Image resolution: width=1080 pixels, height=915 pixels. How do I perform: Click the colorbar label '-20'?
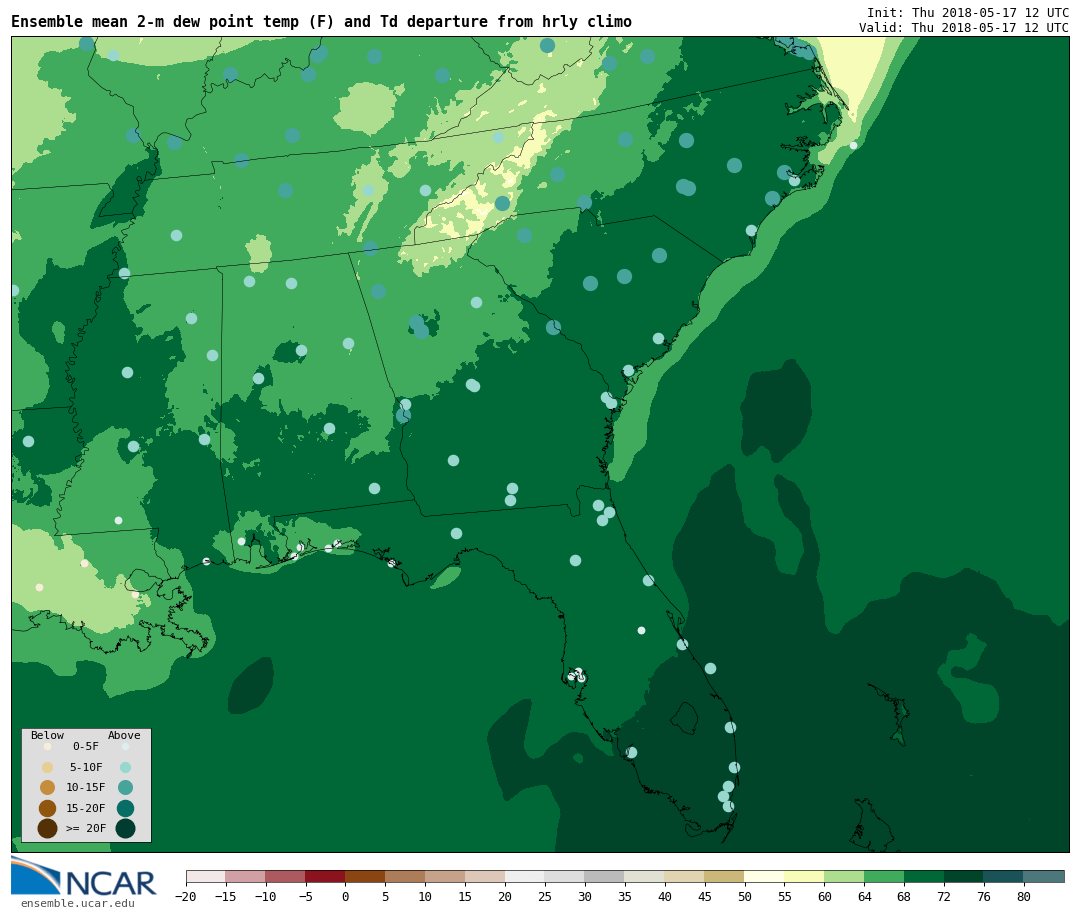coord(185,896)
